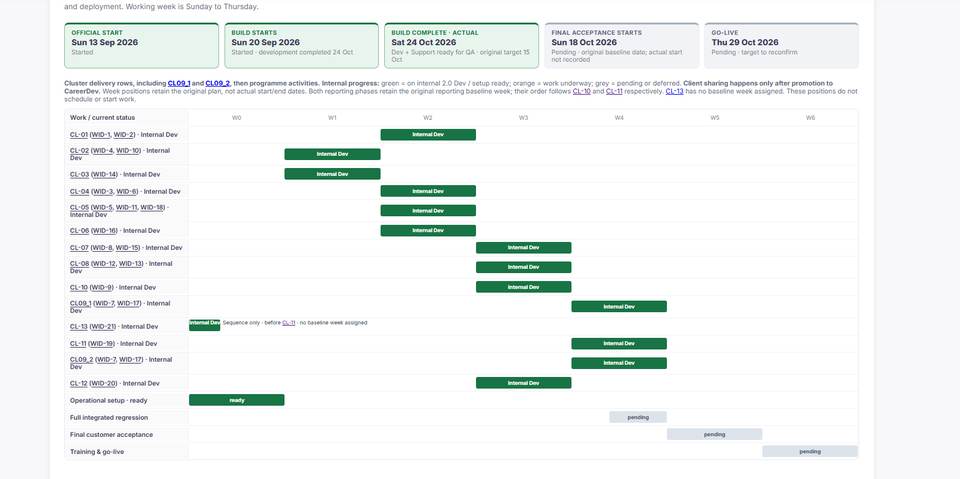Select the Go-Live milestone card

[x=781, y=46]
